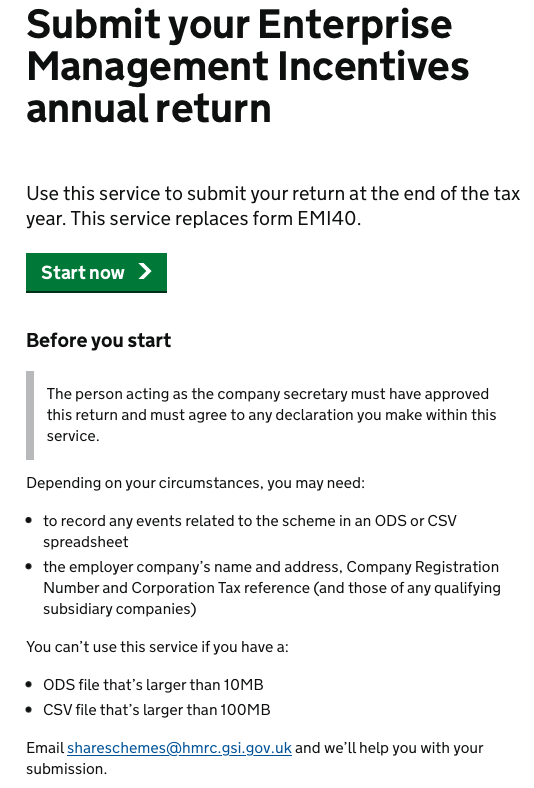Click the word 'Email' before the address link
The width and height of the screenshot is (534, 788).
[x=45, y=748]
